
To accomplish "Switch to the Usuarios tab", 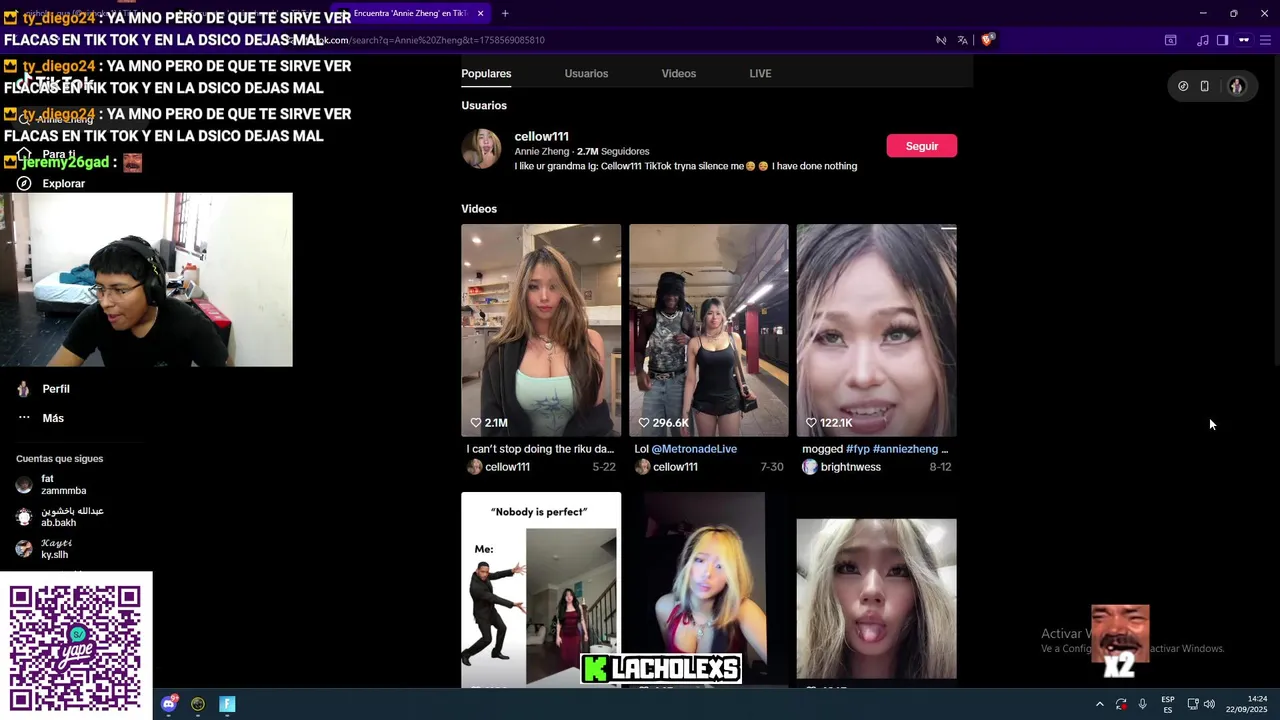I will click(586, 74).
